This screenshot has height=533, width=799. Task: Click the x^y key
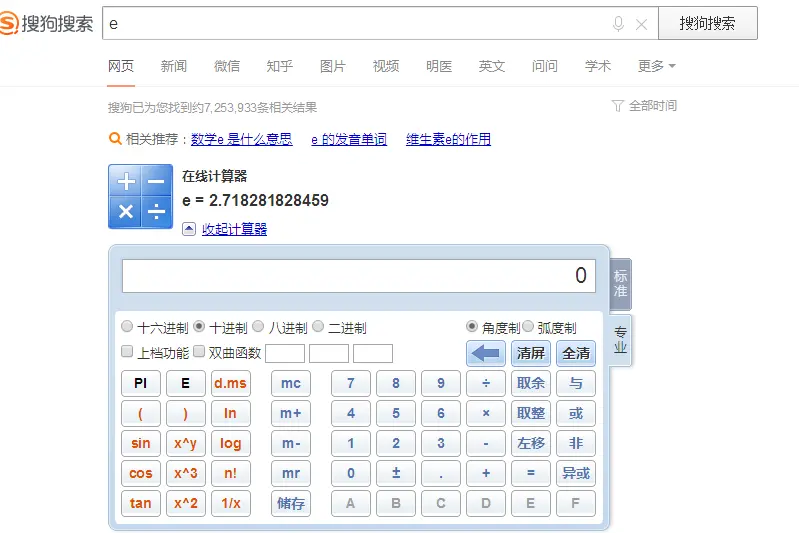pyautogui.click(x=185, y=443)
